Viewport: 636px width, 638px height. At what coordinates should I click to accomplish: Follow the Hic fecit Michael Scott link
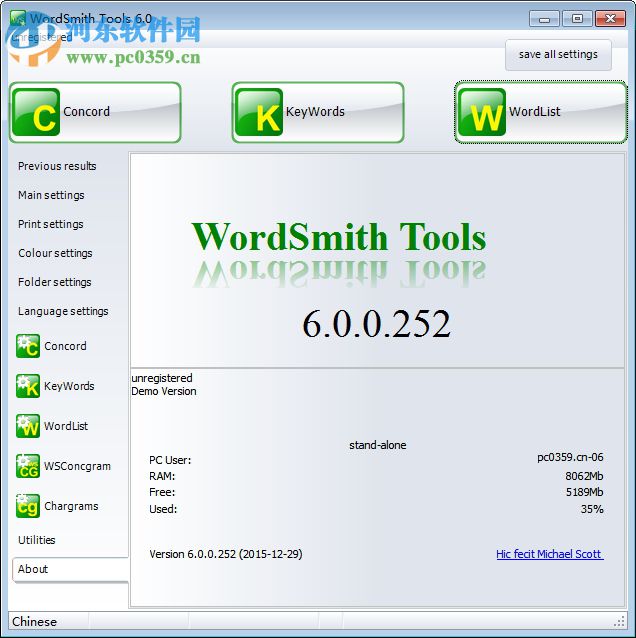[x=550, y=554]
